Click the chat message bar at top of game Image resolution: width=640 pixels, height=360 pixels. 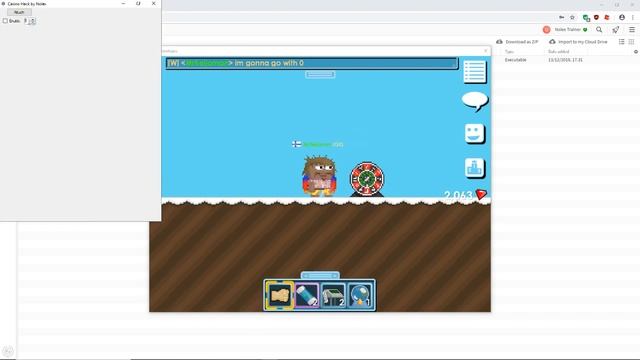pos(312,63)
